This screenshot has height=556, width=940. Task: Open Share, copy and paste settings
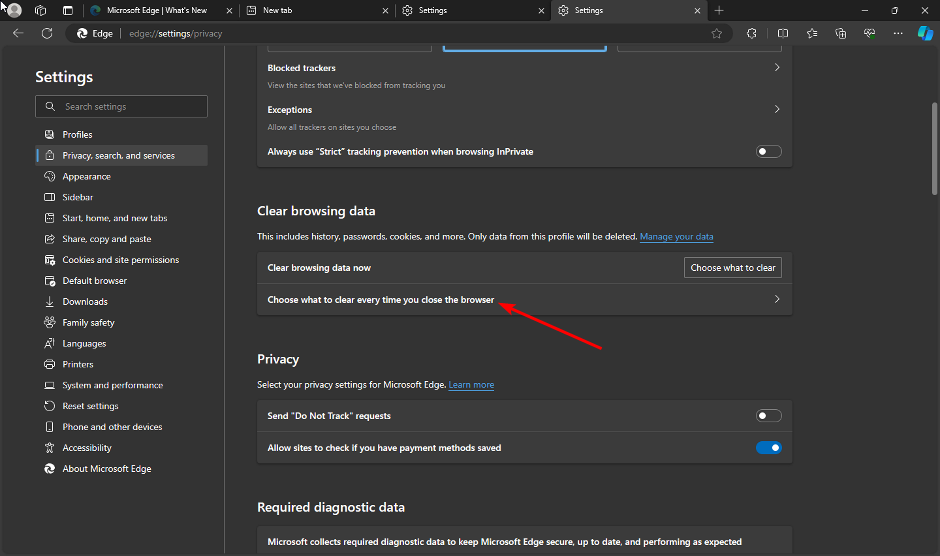click(x=122, y=239)
